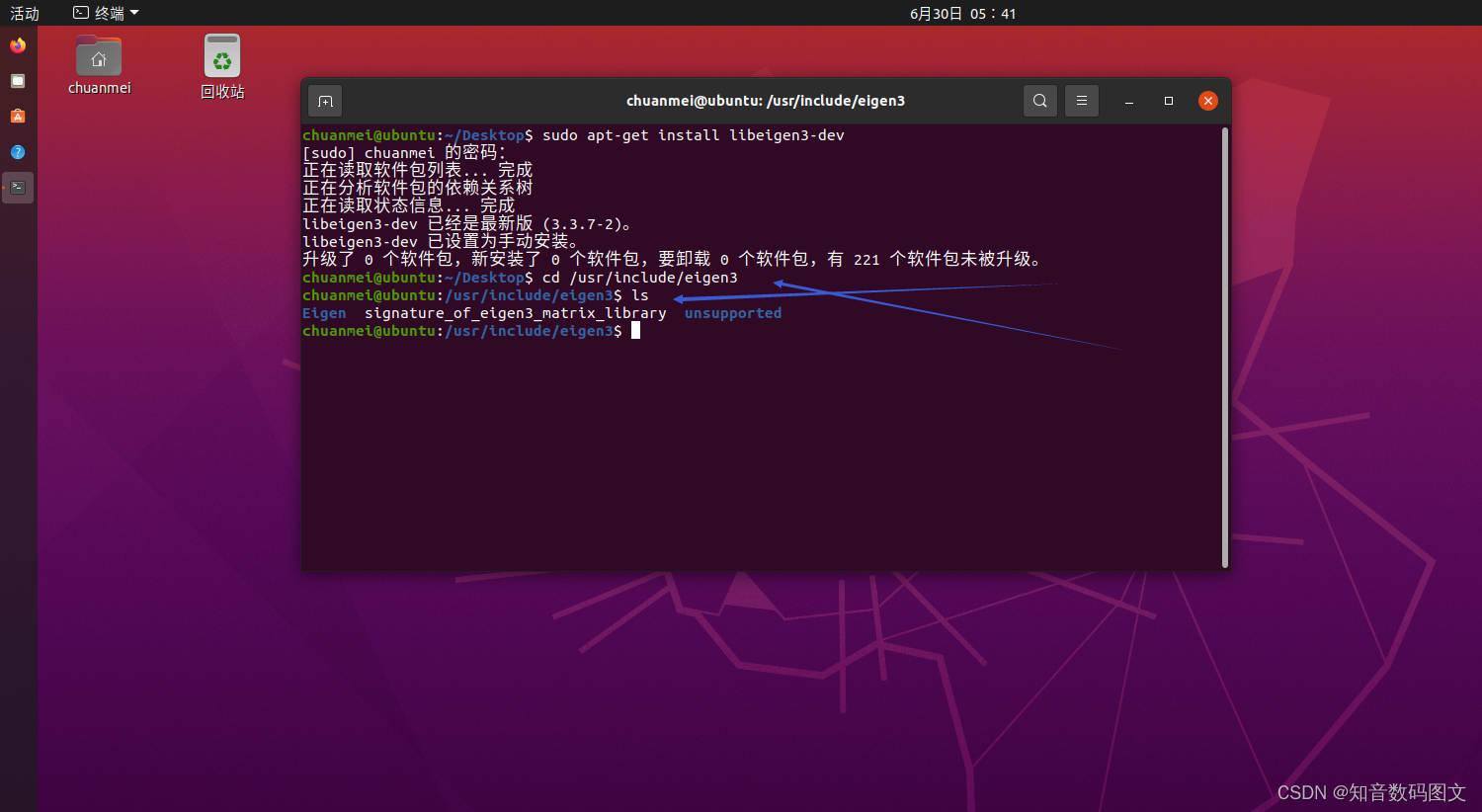Open the calendar by clicking the date
Image resolution: width=1482 pixels, height=812 pixels.
pos(962,13)
